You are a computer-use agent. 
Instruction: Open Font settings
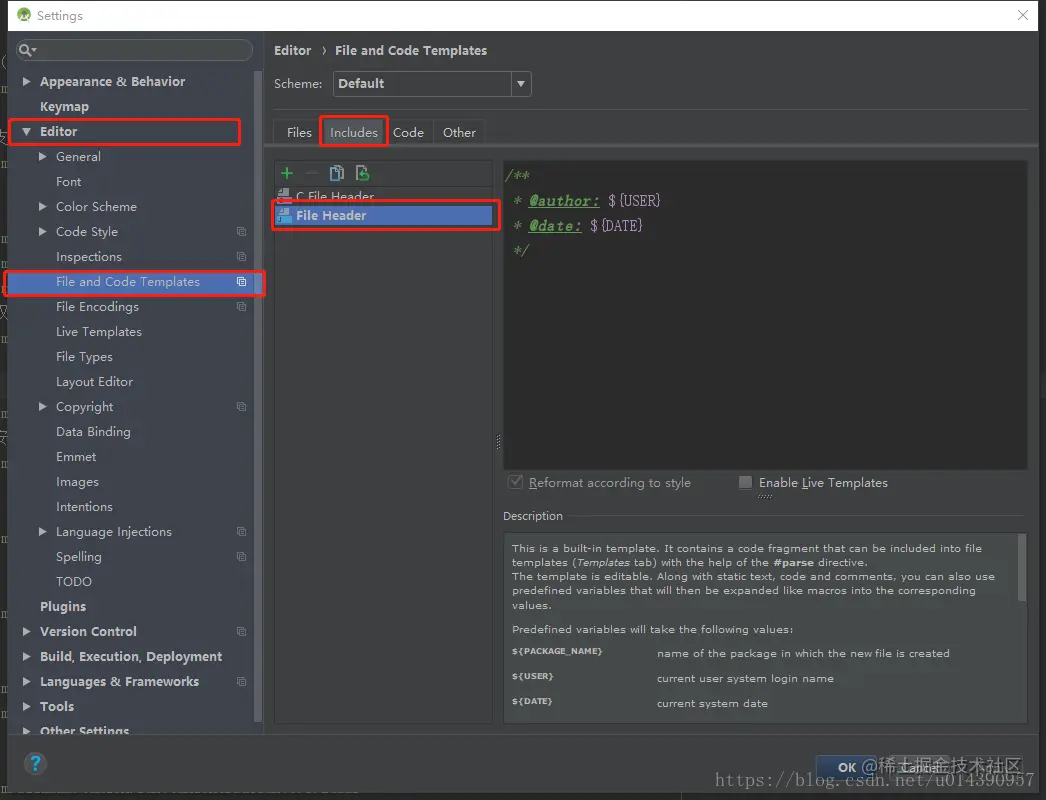[x=69, y=181]
